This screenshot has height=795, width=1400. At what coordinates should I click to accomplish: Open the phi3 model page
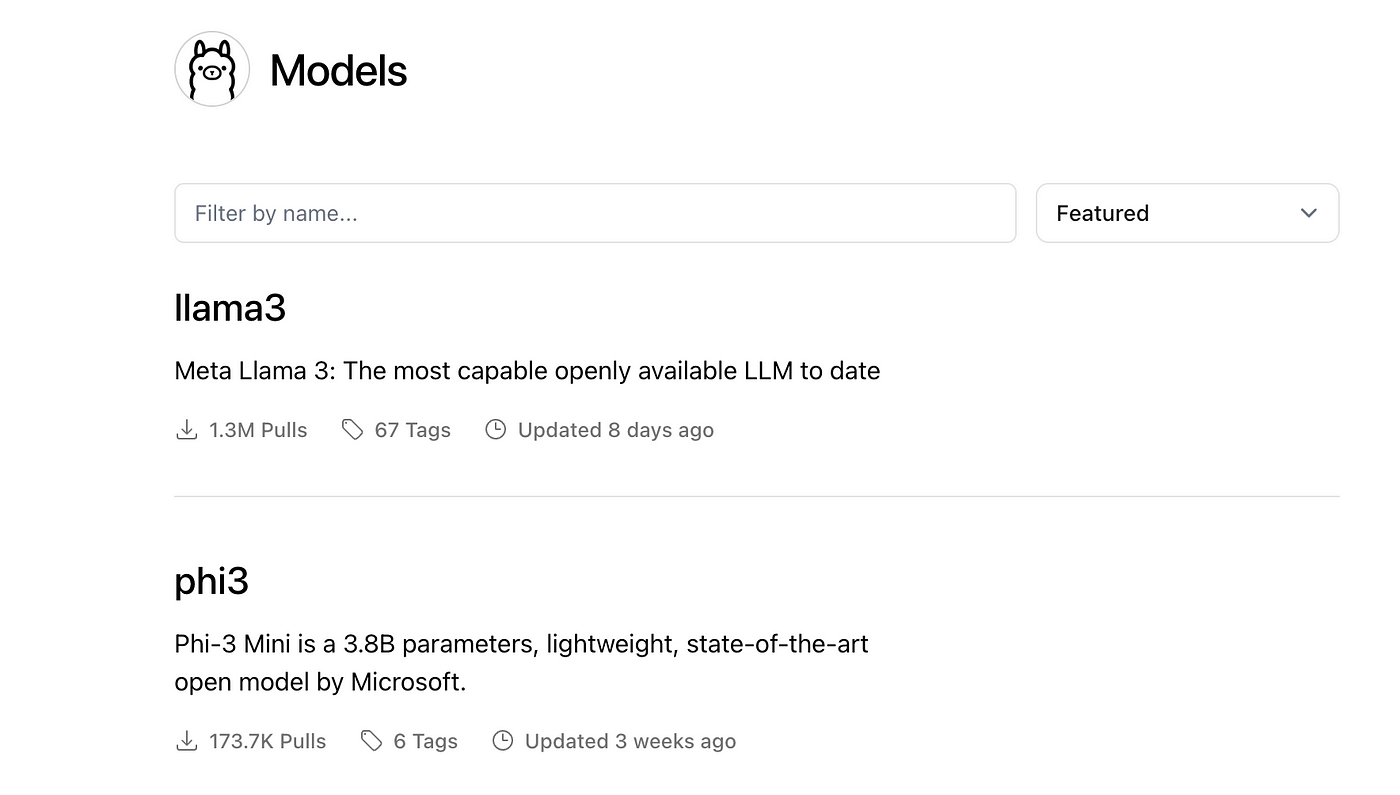[211, 582]
